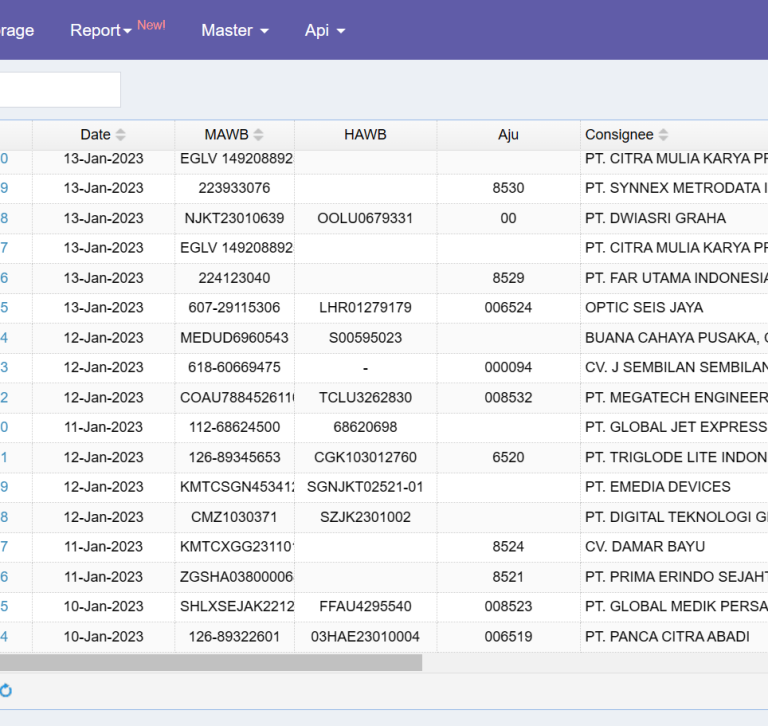
Task: Select consignee CV. J SEMBILAN SEMBILAN
Action: tap(676, 367)
